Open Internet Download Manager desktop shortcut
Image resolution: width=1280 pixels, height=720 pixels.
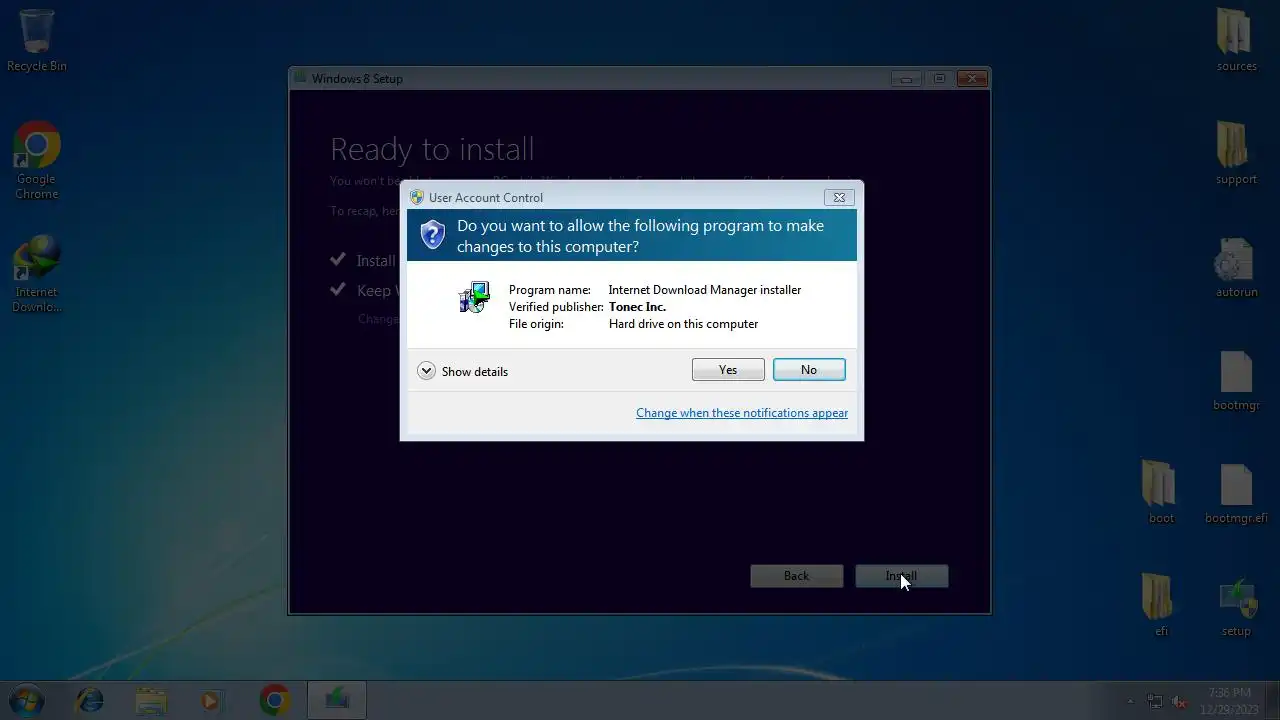[x=37, y=273]
